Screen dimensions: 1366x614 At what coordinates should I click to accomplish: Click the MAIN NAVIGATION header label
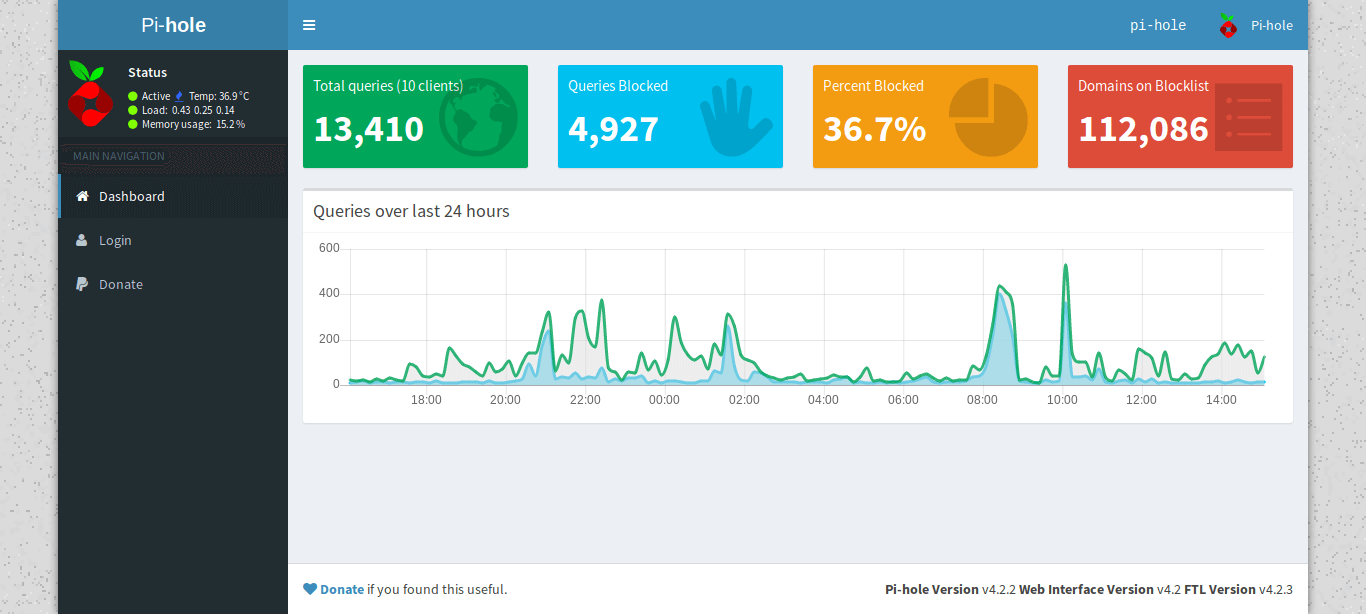pos(119,156)
